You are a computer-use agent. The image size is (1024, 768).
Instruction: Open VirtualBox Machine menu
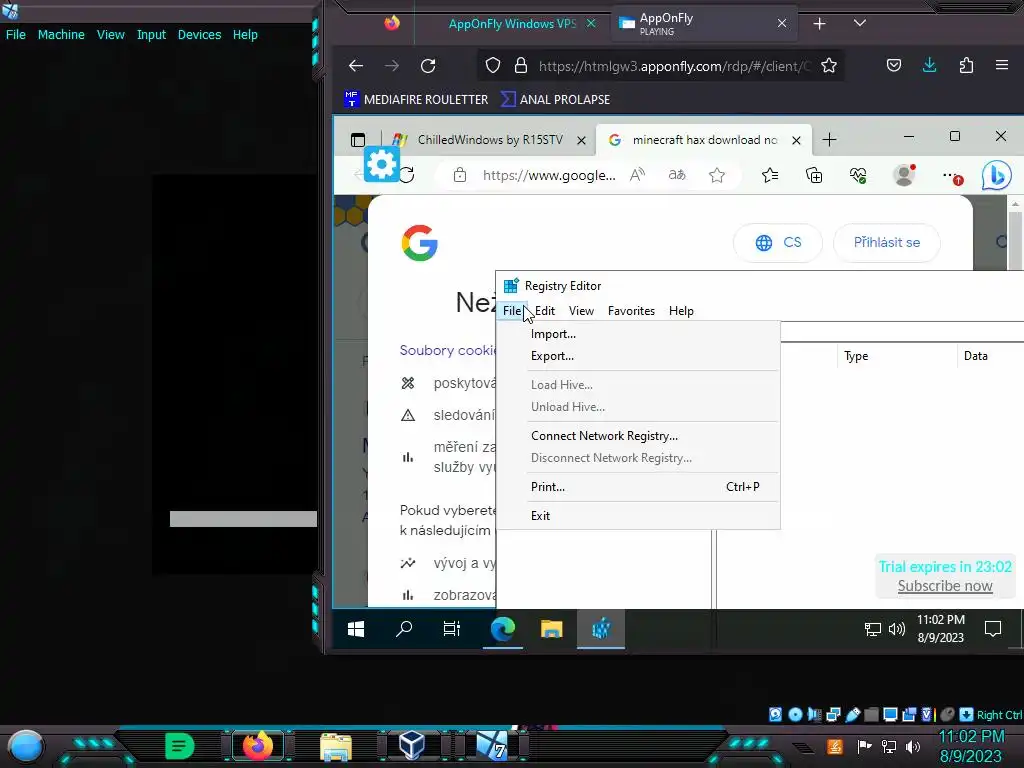point(61,35)
